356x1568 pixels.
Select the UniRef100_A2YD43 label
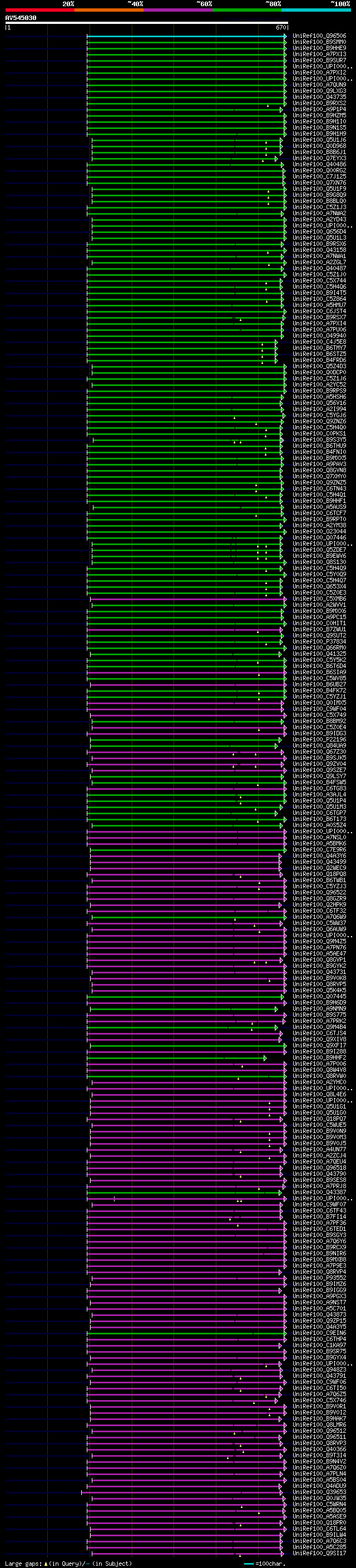(319, 219)
